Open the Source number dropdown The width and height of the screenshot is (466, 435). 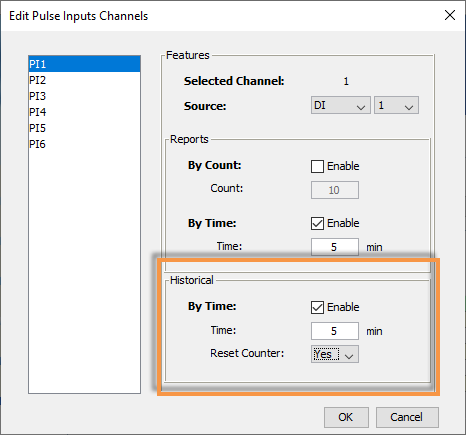(x=396, y=105)
